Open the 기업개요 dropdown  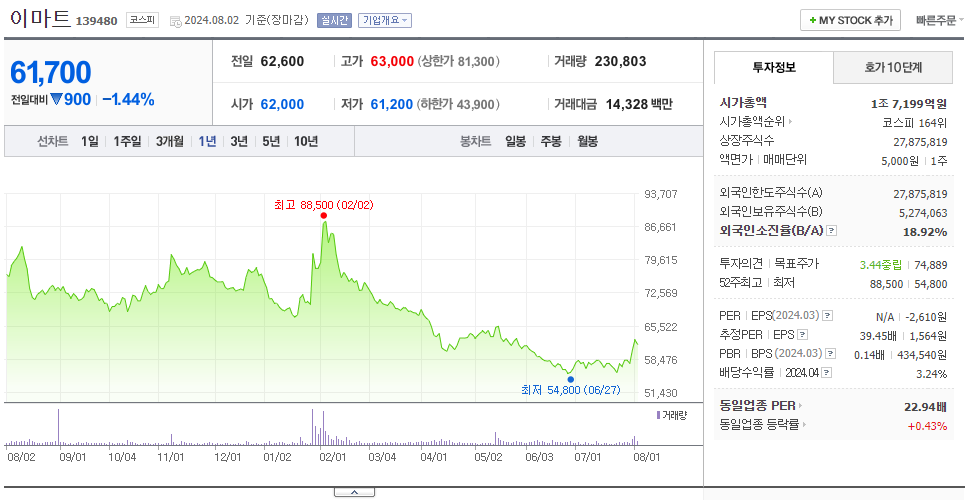(x=385, y=20)
